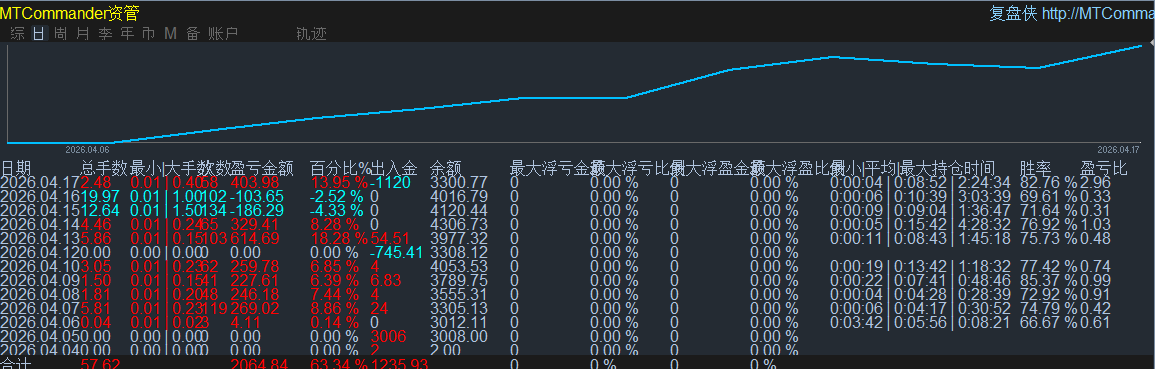Click the total lots 57.62
The width and height of the screenshot is (1155, 369).
click(100, 364)
